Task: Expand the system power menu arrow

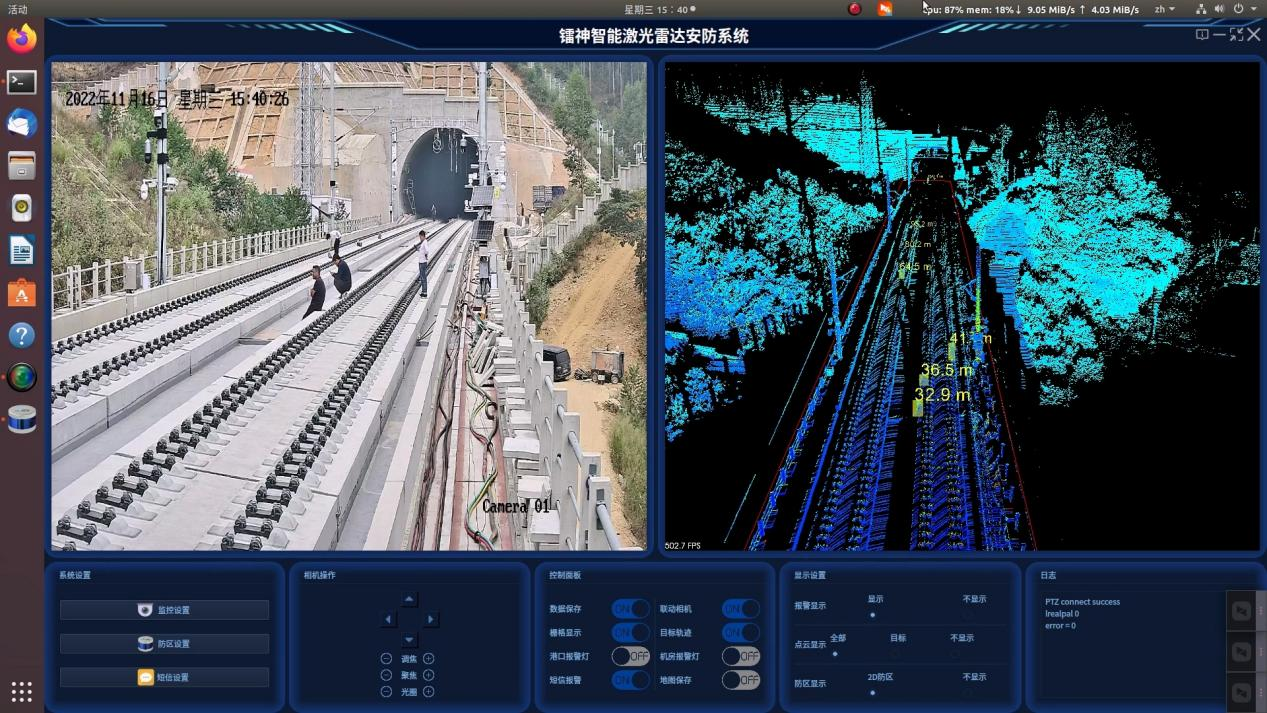Action: (x=1254, y=9)
